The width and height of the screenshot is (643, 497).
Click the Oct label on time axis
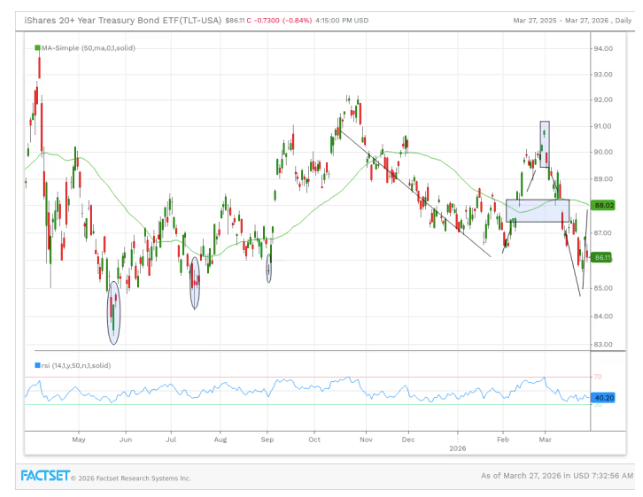(314, 440)
